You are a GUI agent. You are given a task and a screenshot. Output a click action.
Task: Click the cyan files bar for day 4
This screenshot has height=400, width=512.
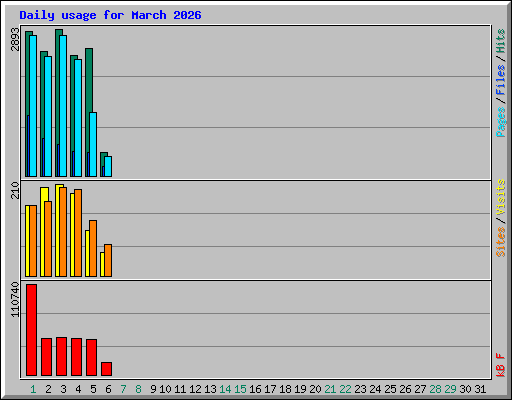point(78,118)
